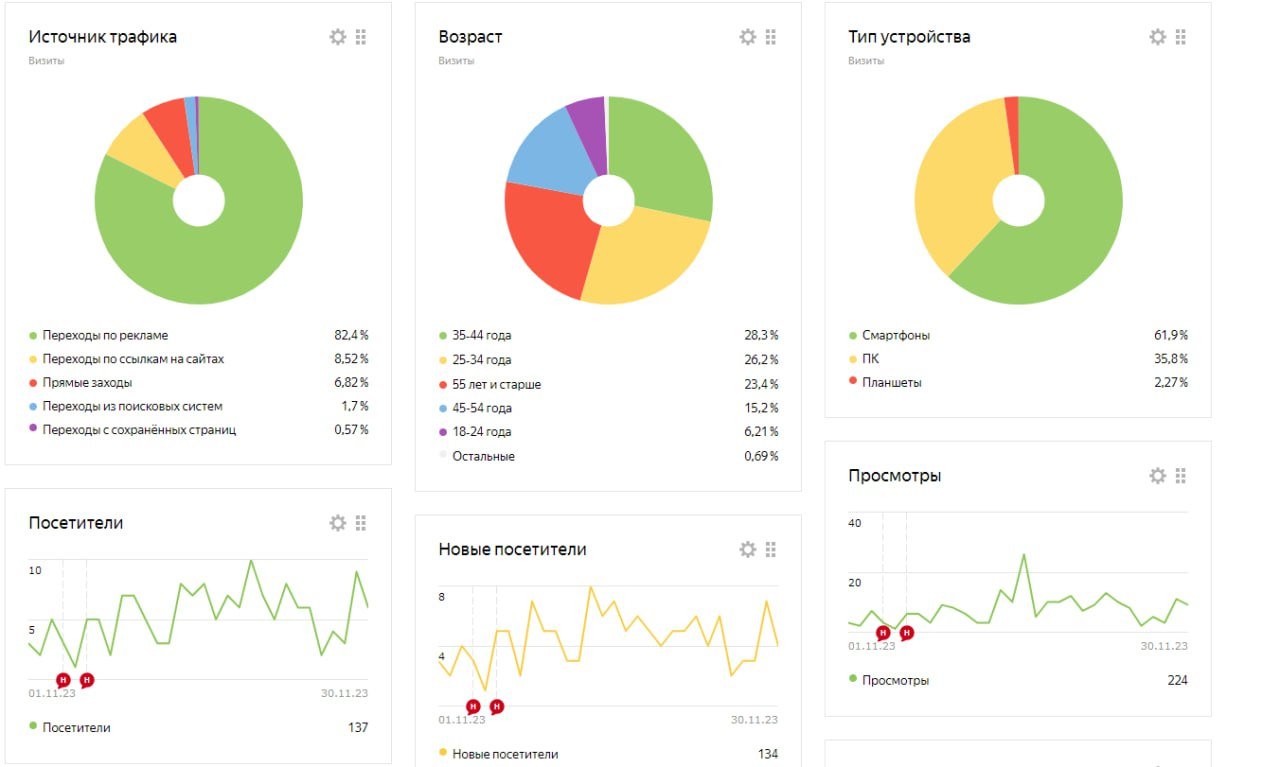This screenshot has width=1280, height=767.
Task: Open settings gear of Посетители widget
Action: click(x=338, y=523)
